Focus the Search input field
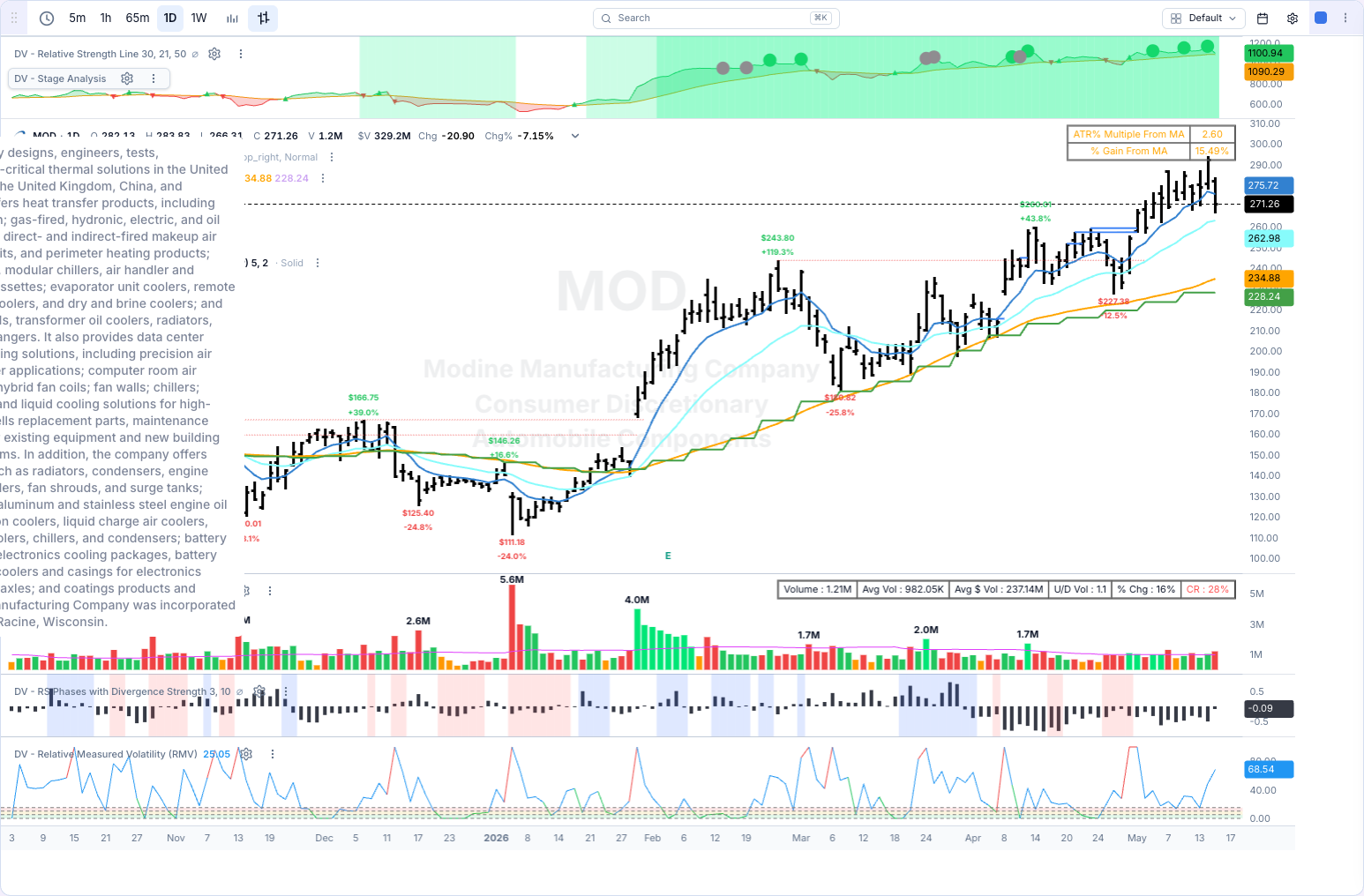The height and width of the screenshot is (896, 1364). coord(716,18)
